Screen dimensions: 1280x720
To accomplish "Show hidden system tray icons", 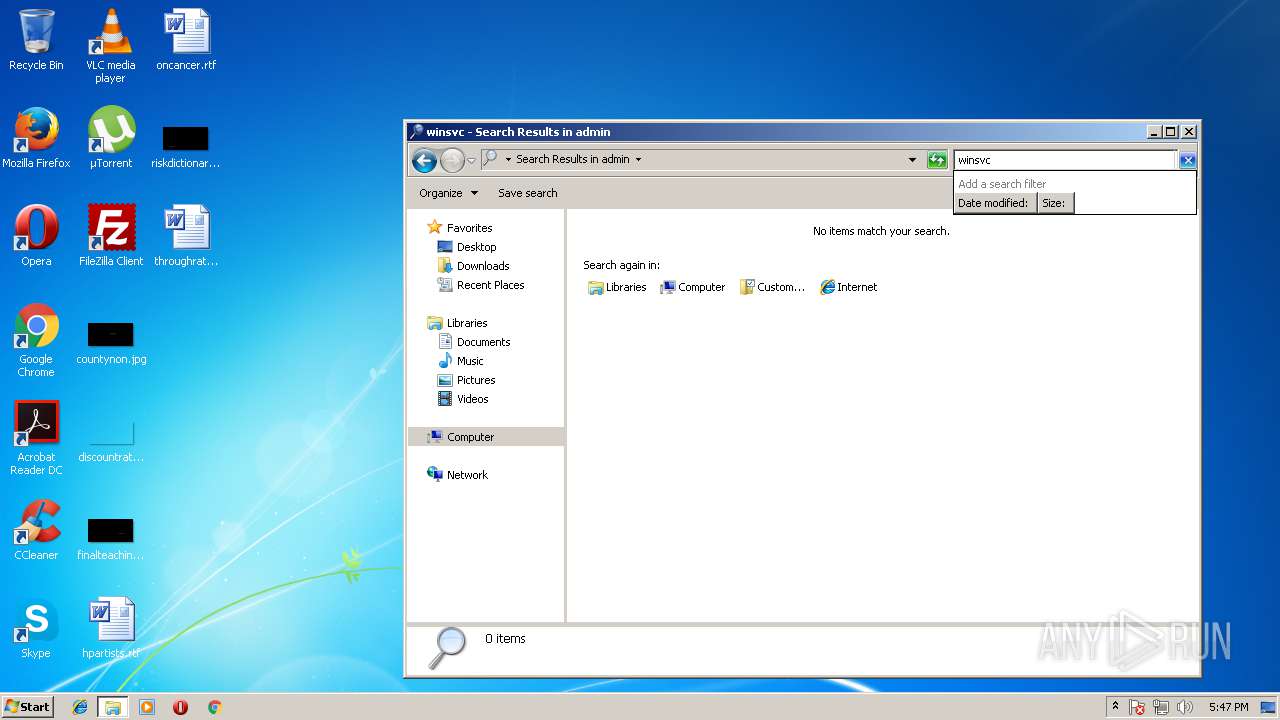I will pyautogui.click(x=1115, y=707).
